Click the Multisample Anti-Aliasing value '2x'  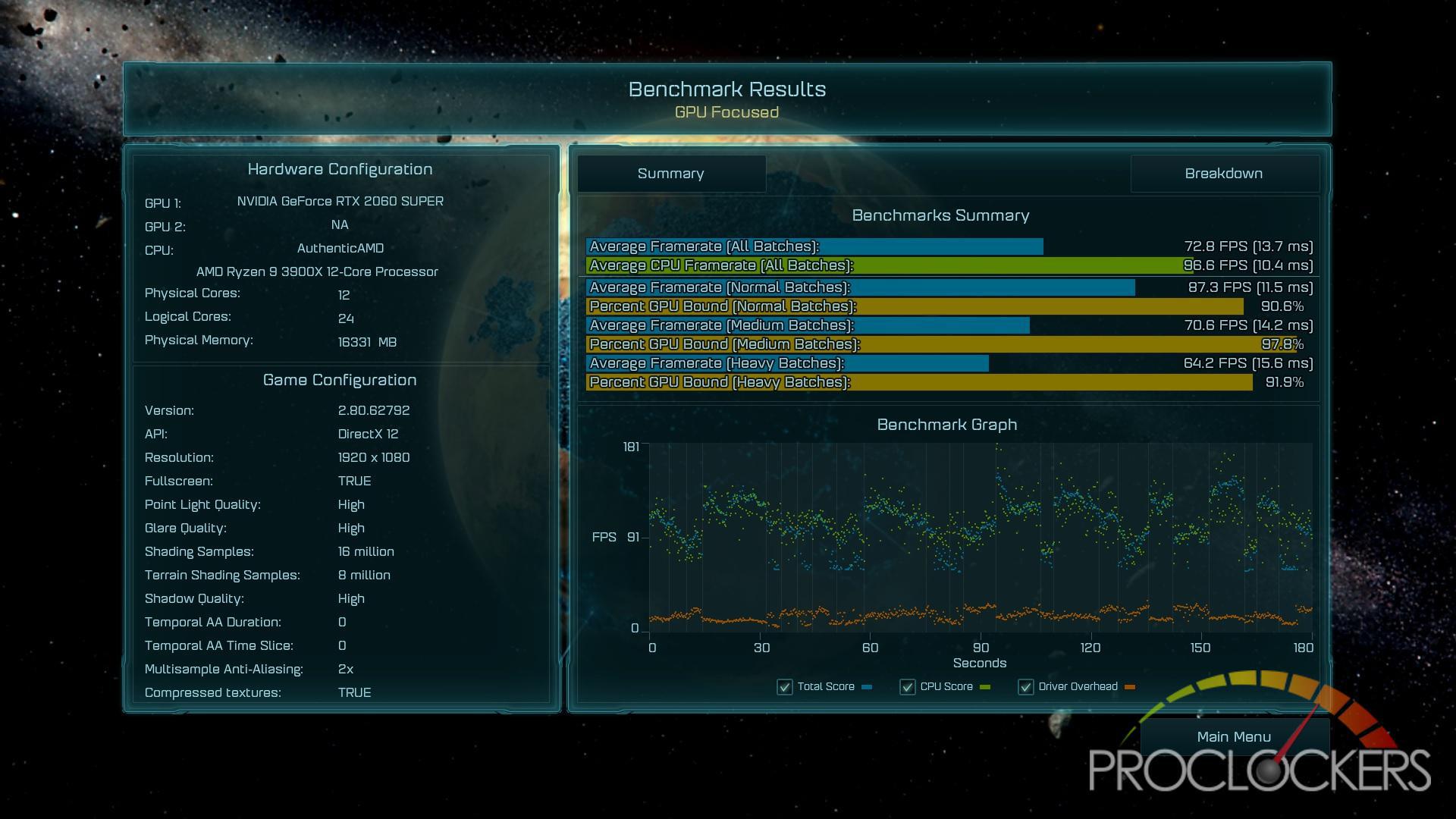point(346,669)
